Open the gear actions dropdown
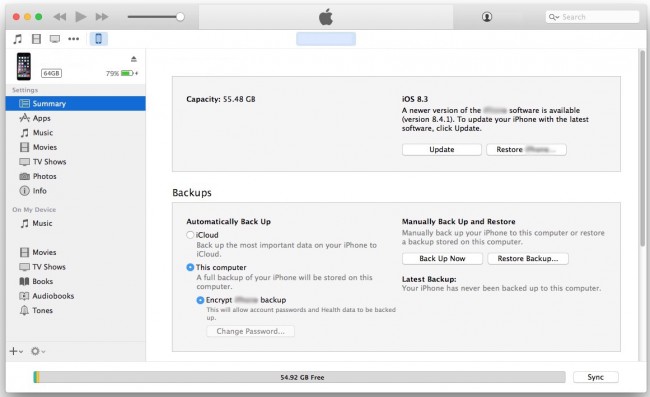This screenshot has height=397, width=650. [38, 351]
